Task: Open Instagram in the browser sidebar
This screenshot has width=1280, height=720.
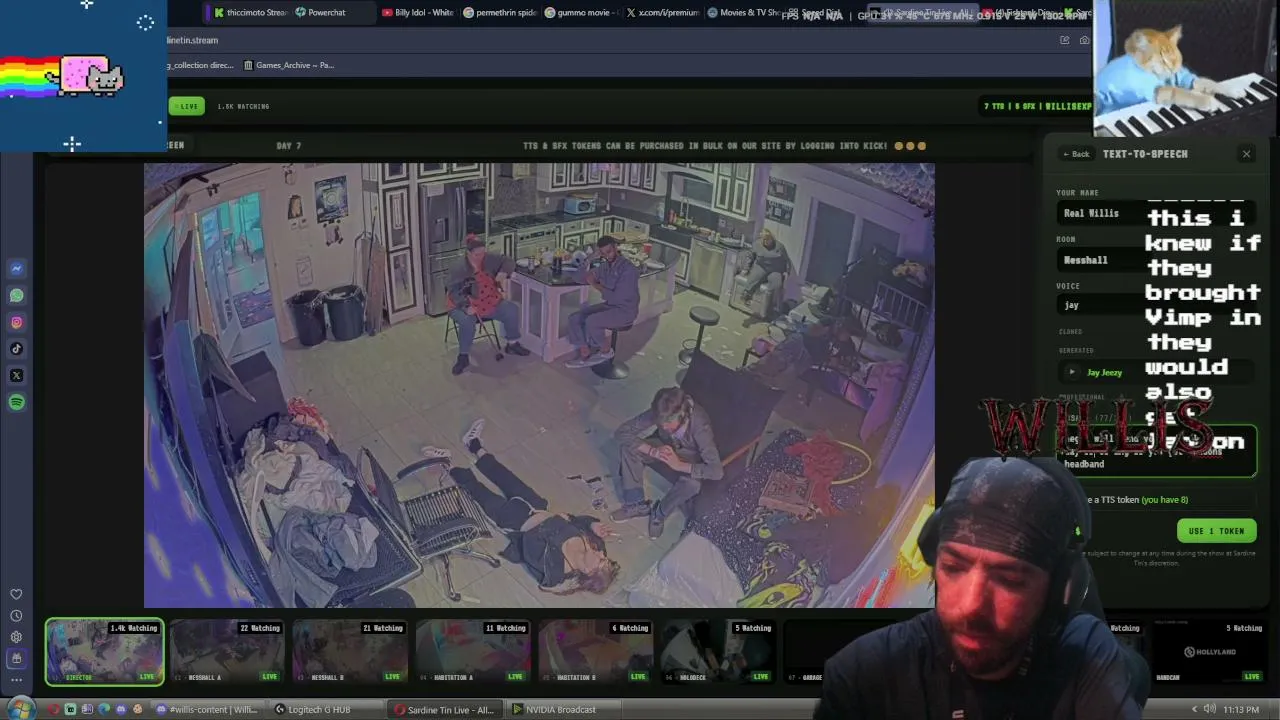Action: point(16,322)
